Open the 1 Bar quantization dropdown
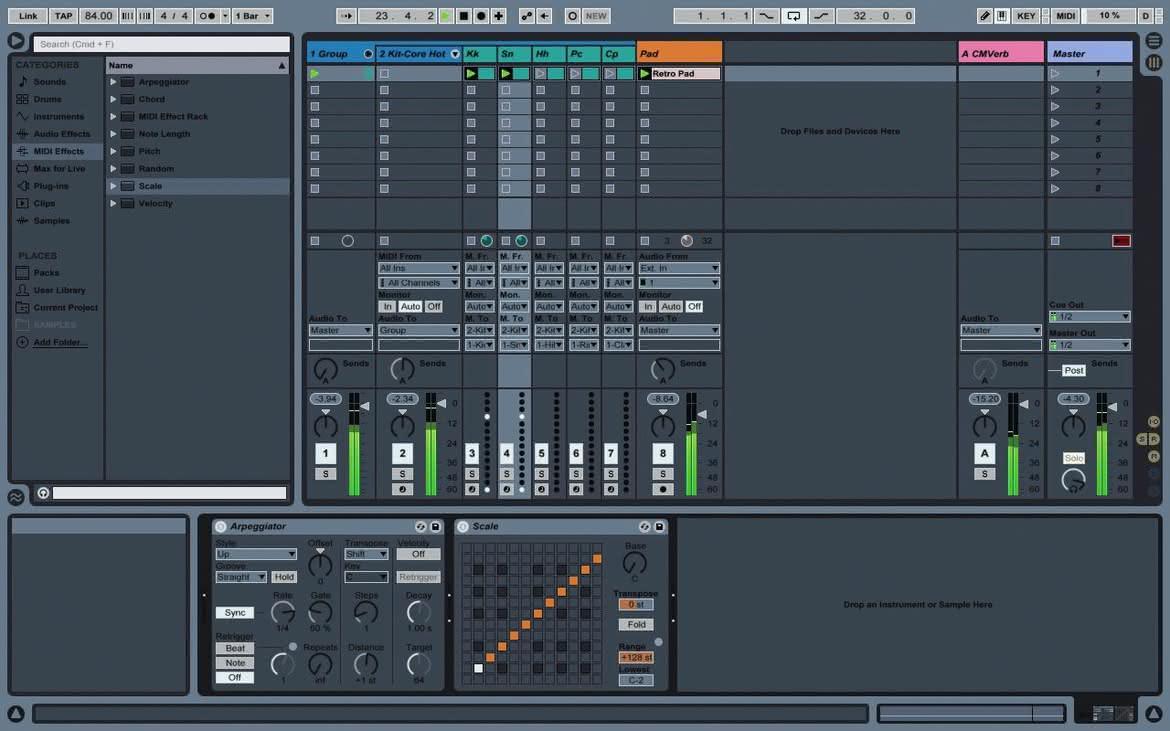Image resolution: width=1170 pixels, height=731 pixels. tap(252, 16)
